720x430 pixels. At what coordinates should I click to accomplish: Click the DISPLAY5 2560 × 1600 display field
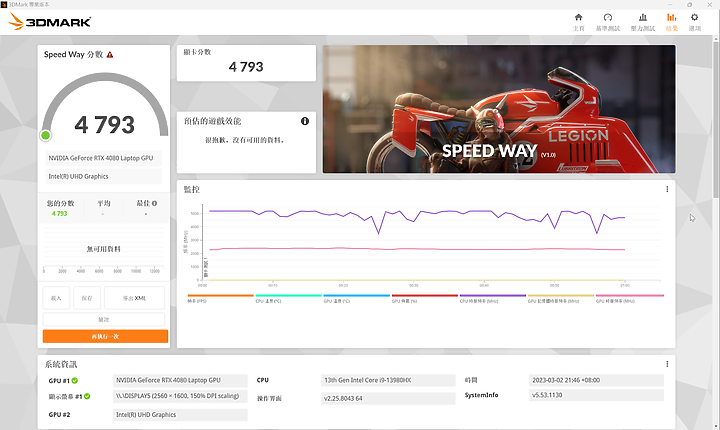click(x=180, y=396)
